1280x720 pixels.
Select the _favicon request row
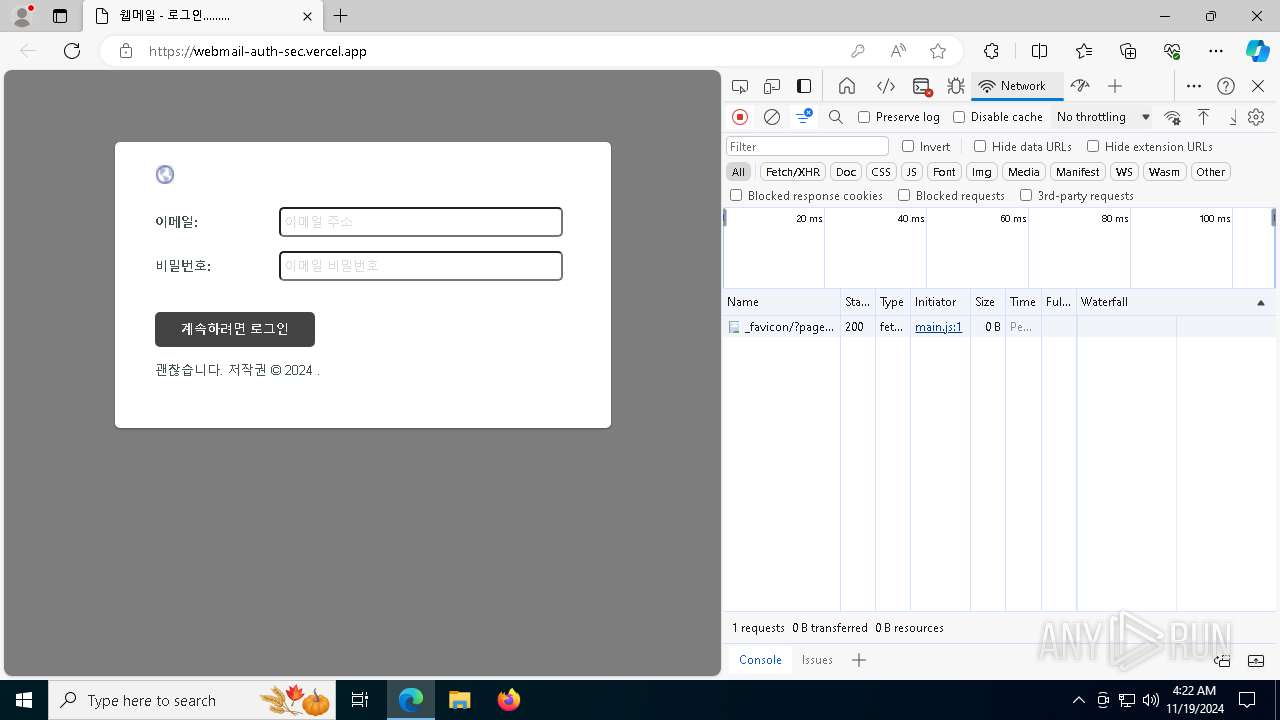(999, 327)
